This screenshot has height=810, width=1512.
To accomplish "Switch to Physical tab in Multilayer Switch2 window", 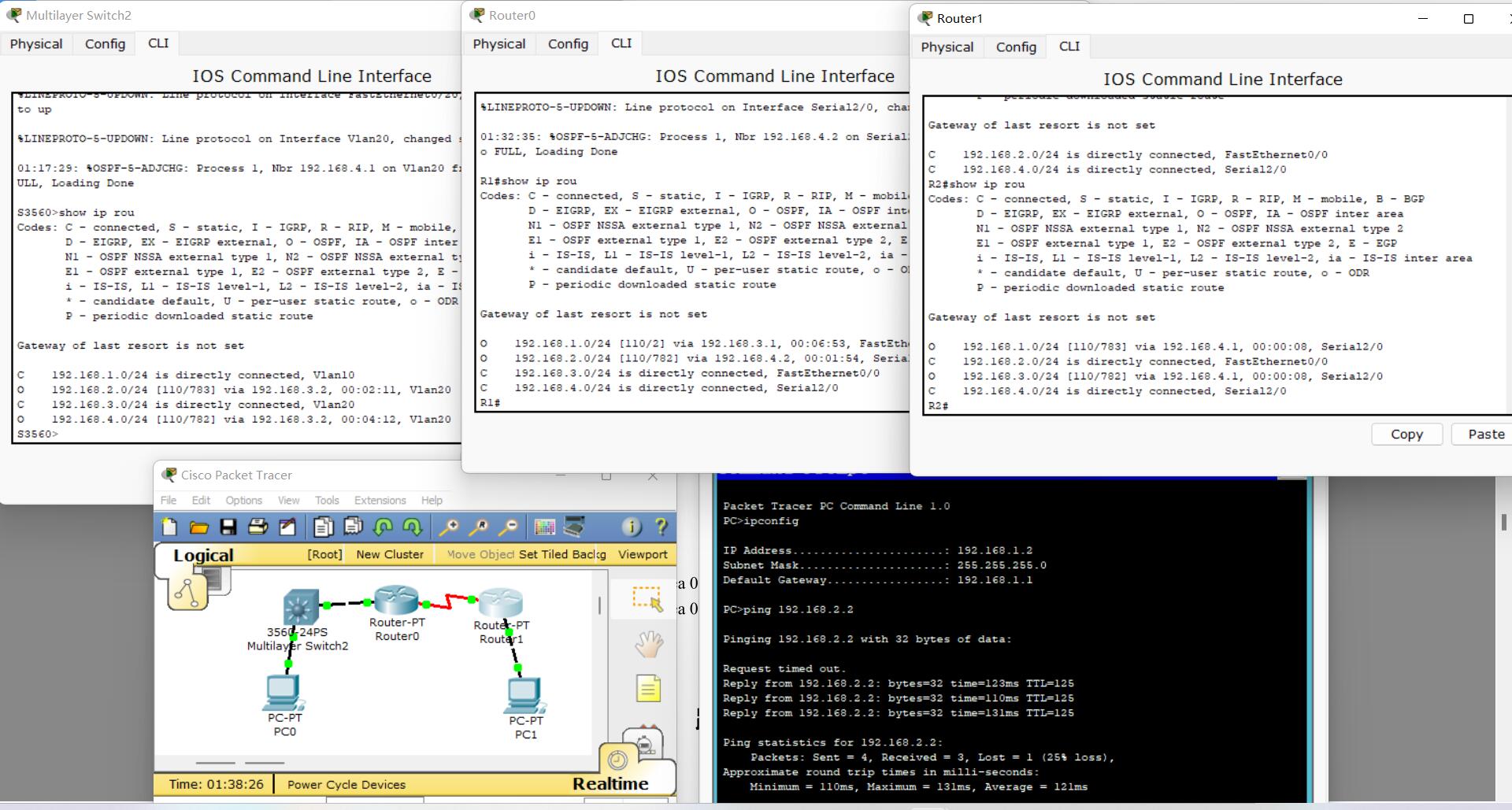I will coord(36,44).
